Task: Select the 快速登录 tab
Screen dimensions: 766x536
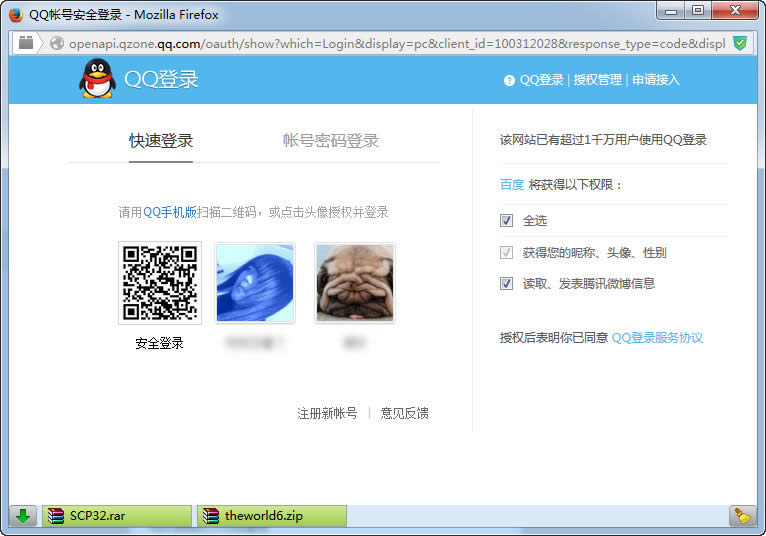Action: pyautogui.click(x=161, y=141)
